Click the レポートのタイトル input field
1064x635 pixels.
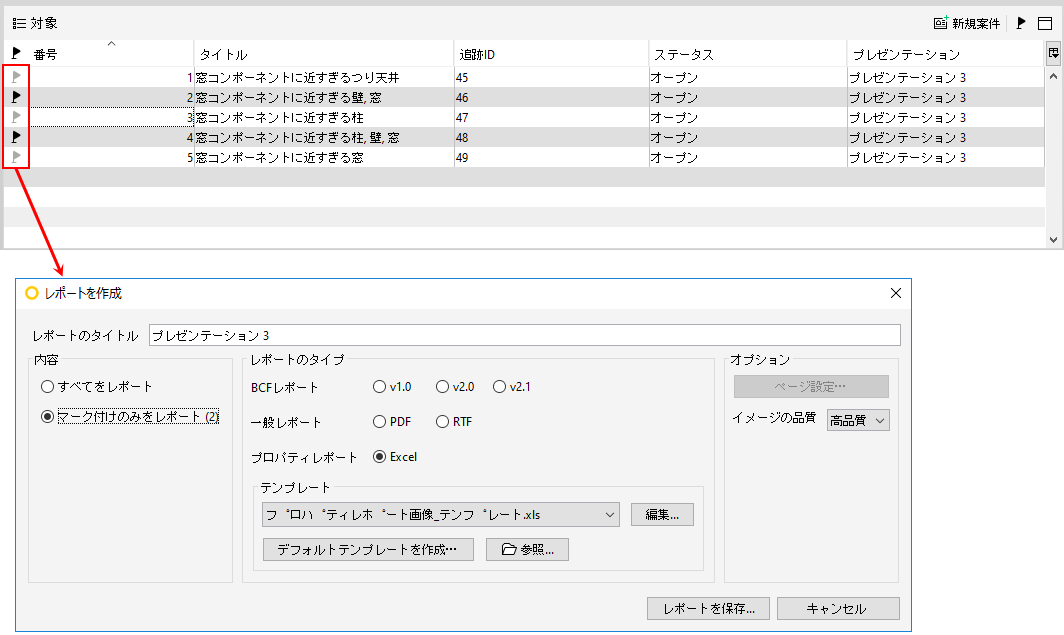tap(525, 335)
